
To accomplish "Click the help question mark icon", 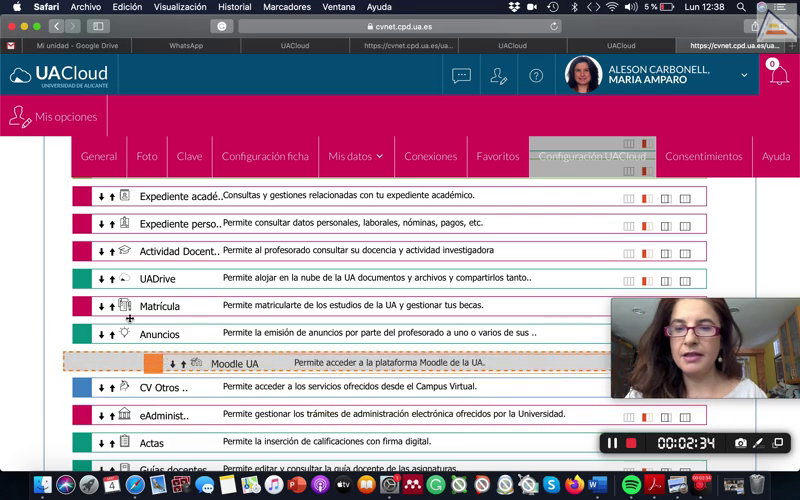I will [536, 76].
